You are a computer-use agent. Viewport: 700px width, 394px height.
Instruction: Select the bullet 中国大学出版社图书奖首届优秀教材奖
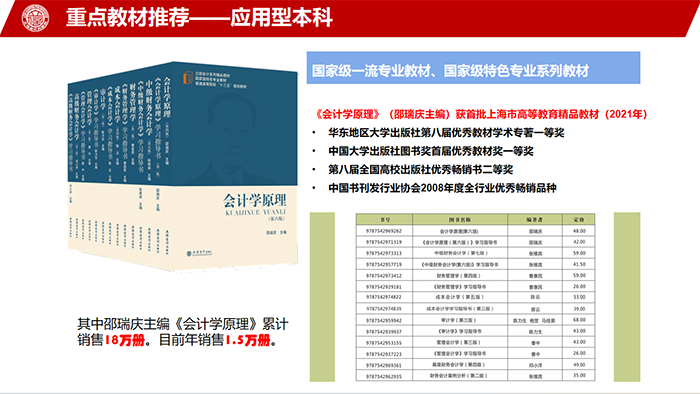pyautogui.click(x=431, y=151)
